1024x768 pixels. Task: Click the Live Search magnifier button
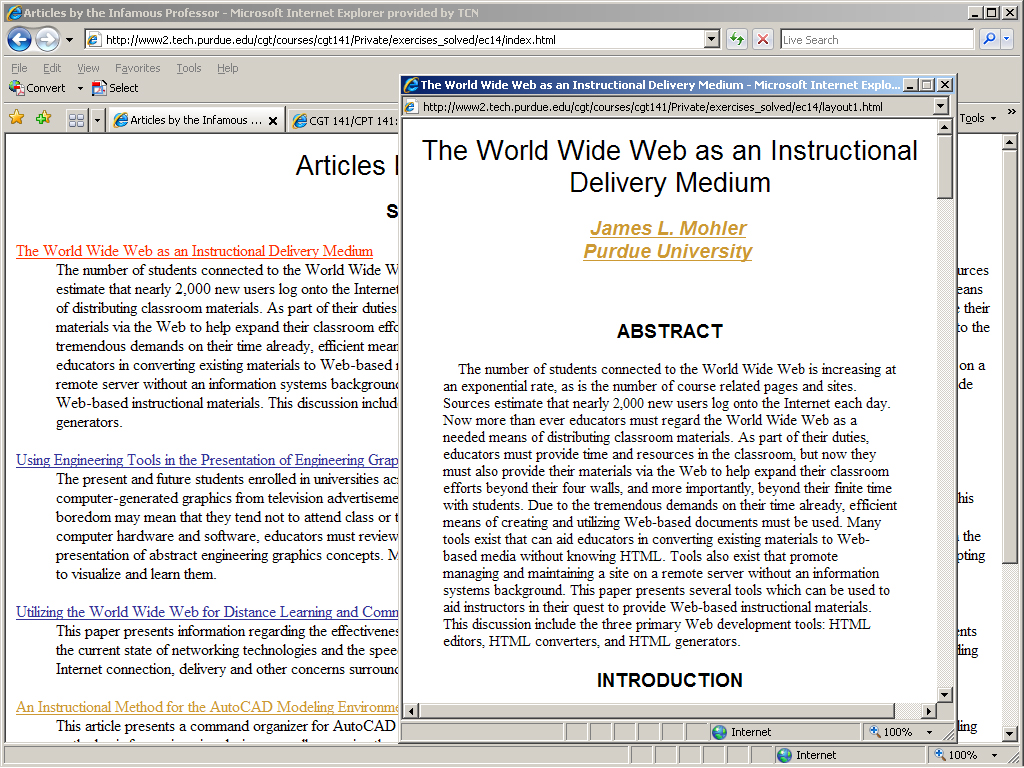[989, 40]
